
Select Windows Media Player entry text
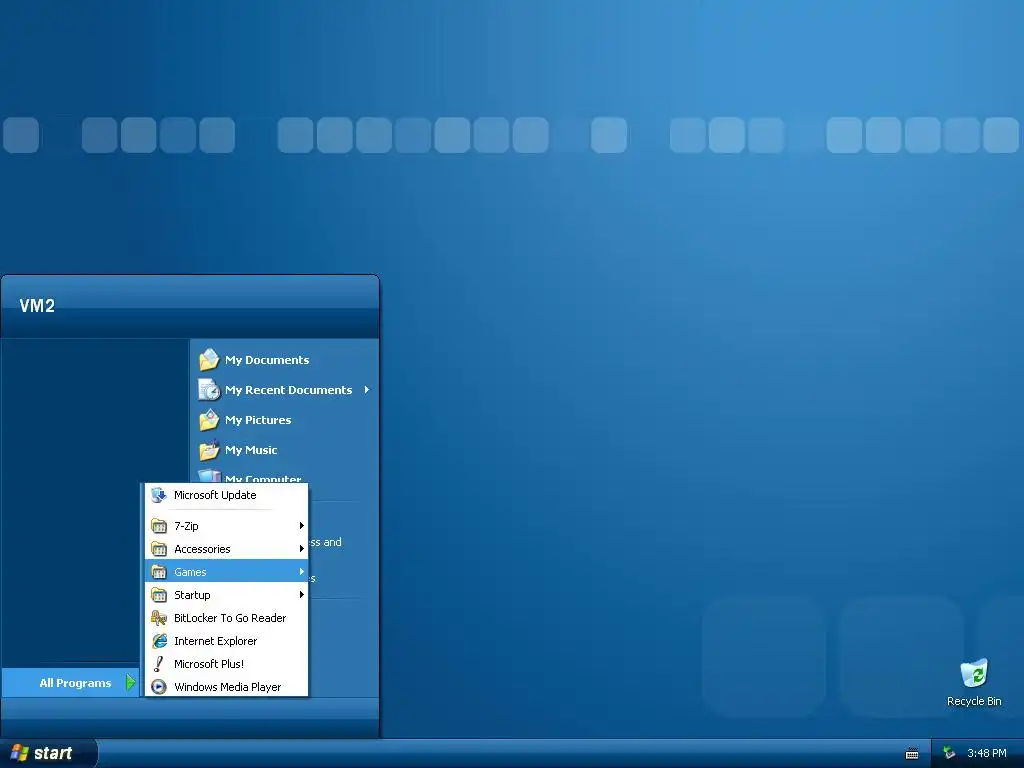(x=227, y=687)
